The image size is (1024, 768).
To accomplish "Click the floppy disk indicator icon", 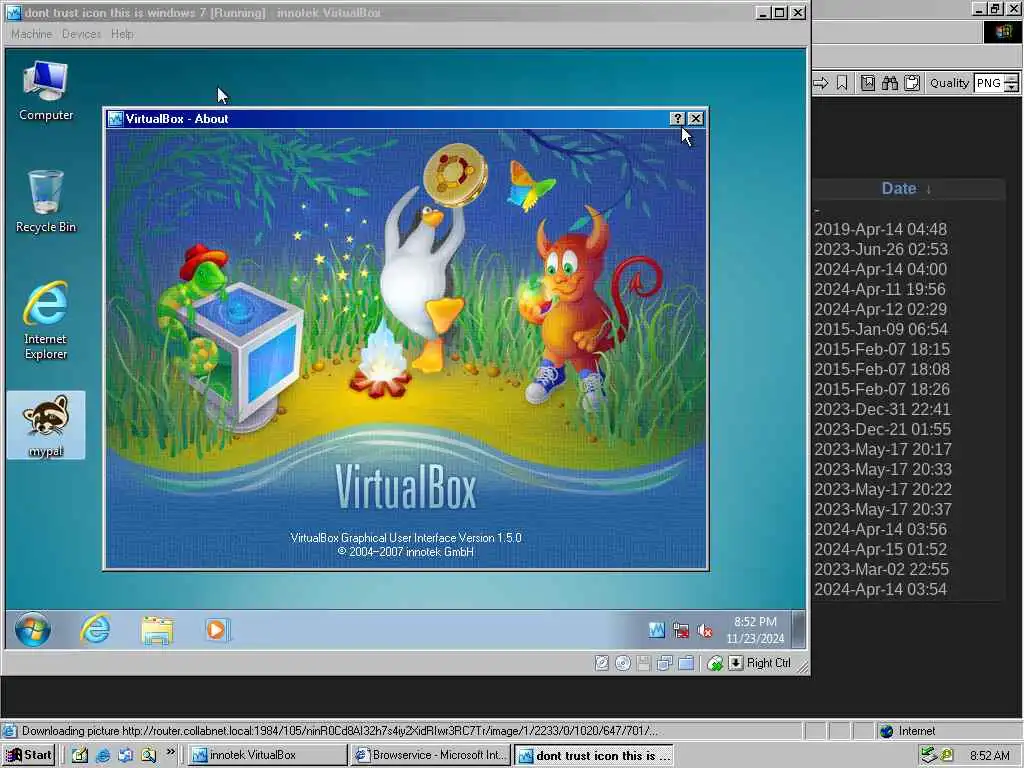I will [643, 664].
